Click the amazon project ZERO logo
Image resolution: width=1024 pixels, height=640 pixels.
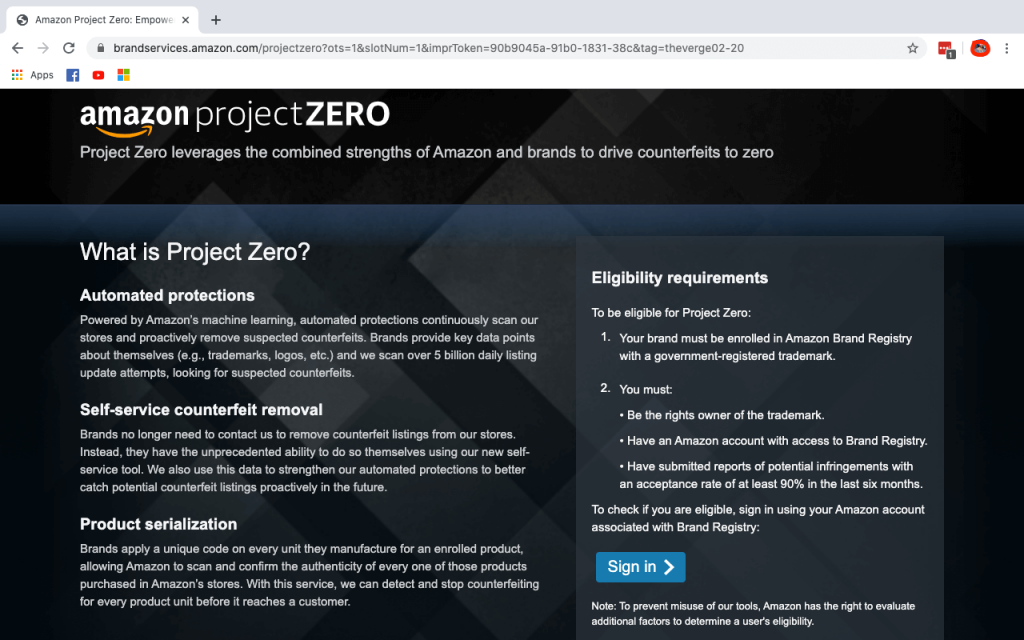[x=234, y=118]
